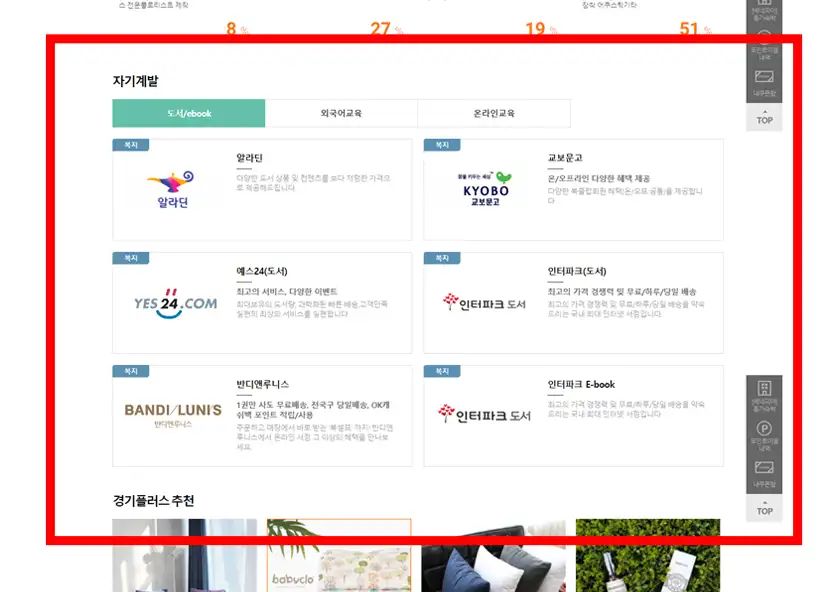Click '온/오프라인 다양한 혜택 제공' text
This screenshot has width=836, height=592.
coord(599,178)
